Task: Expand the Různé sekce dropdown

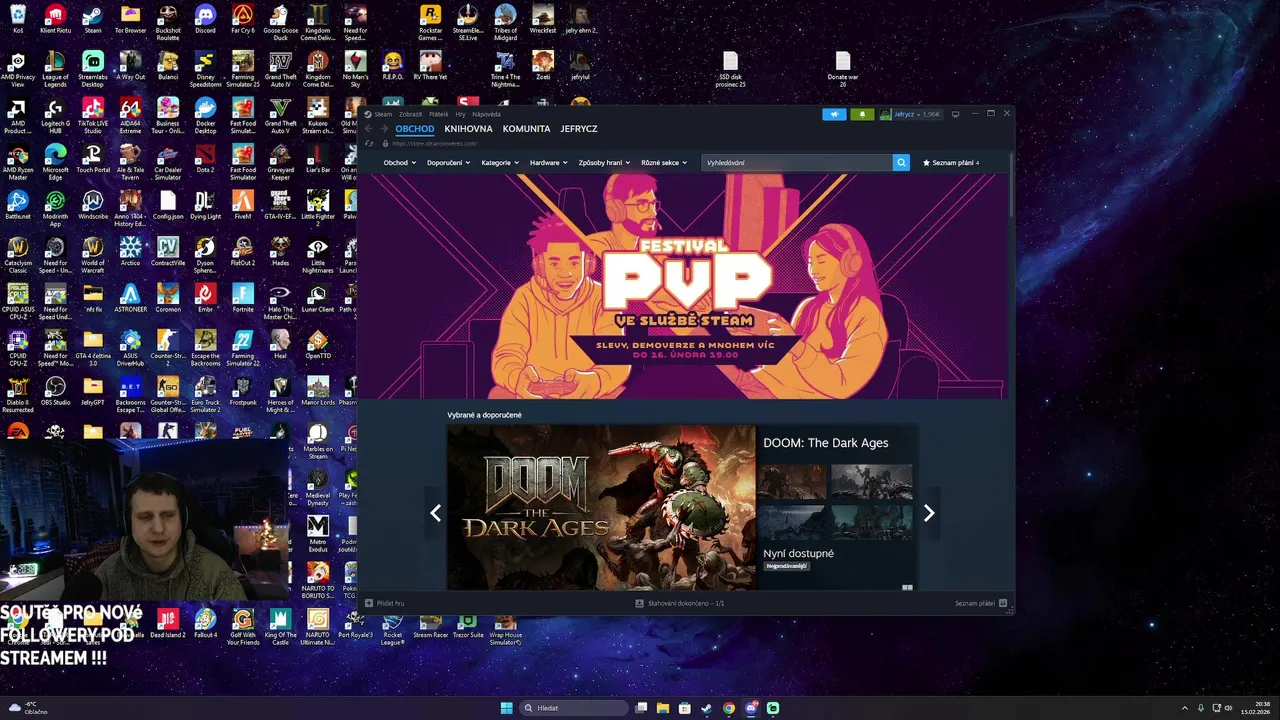Action: (664, 162)
